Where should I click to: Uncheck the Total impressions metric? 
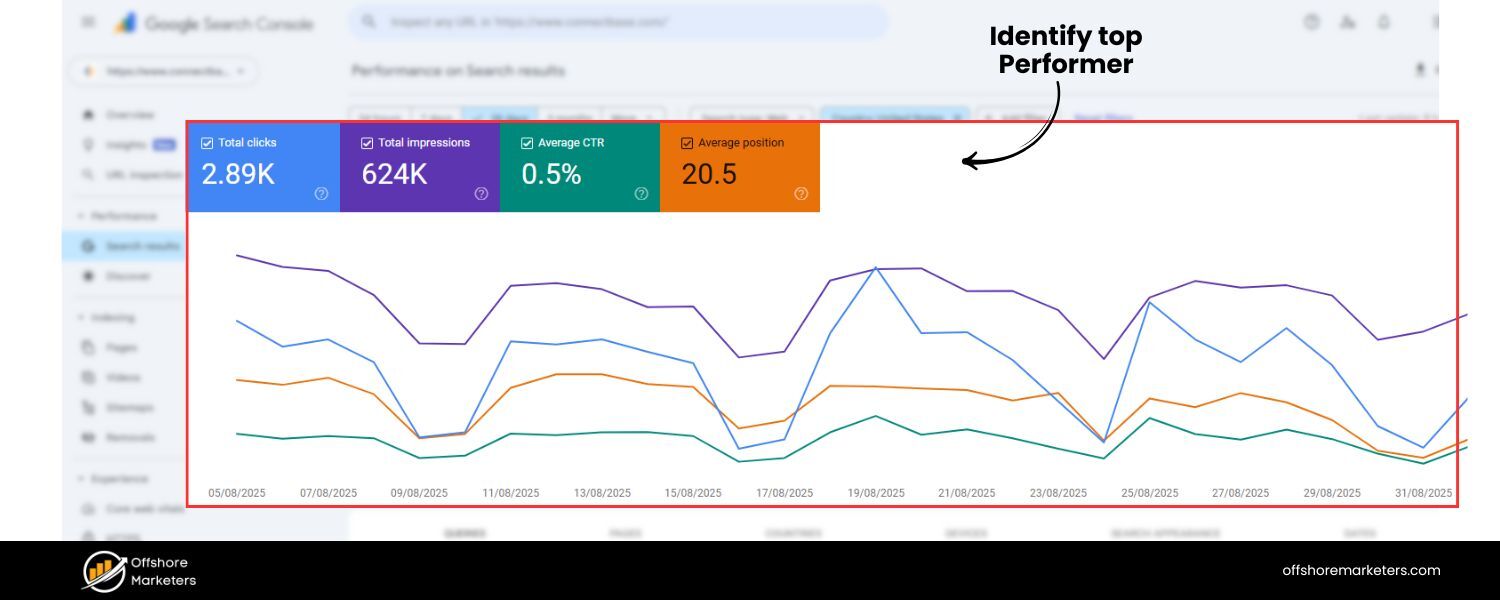[365, 143]
